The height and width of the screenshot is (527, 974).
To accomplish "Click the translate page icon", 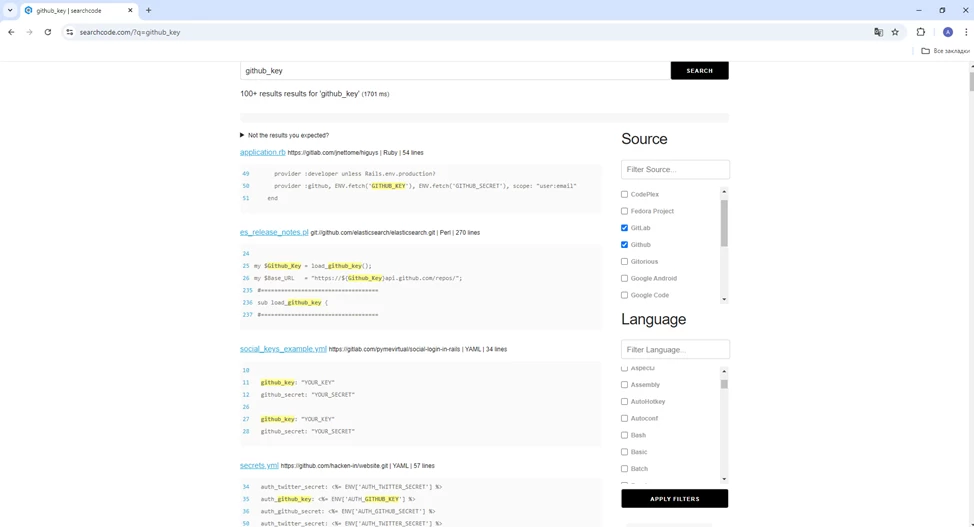I will click(x=878, y=32).
